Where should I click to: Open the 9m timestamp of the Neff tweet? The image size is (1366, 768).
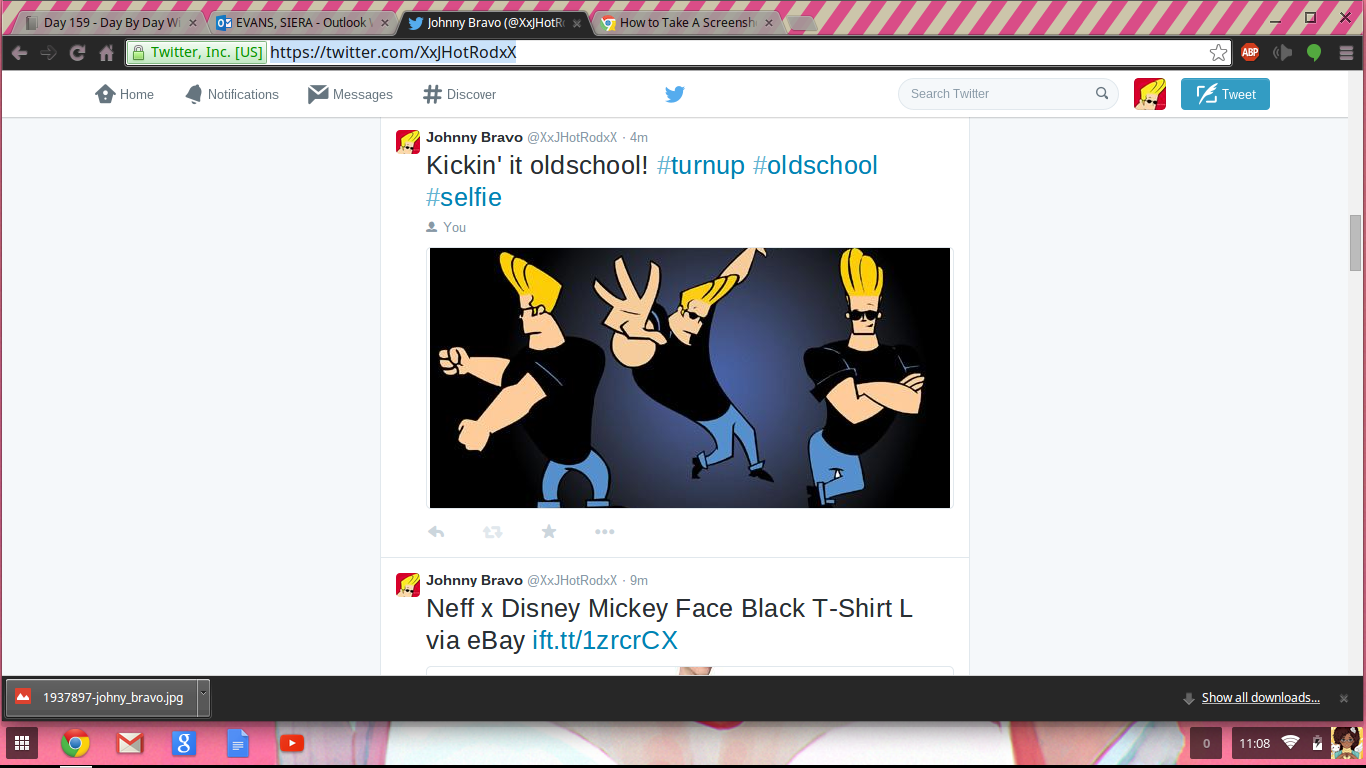point(639,580)
